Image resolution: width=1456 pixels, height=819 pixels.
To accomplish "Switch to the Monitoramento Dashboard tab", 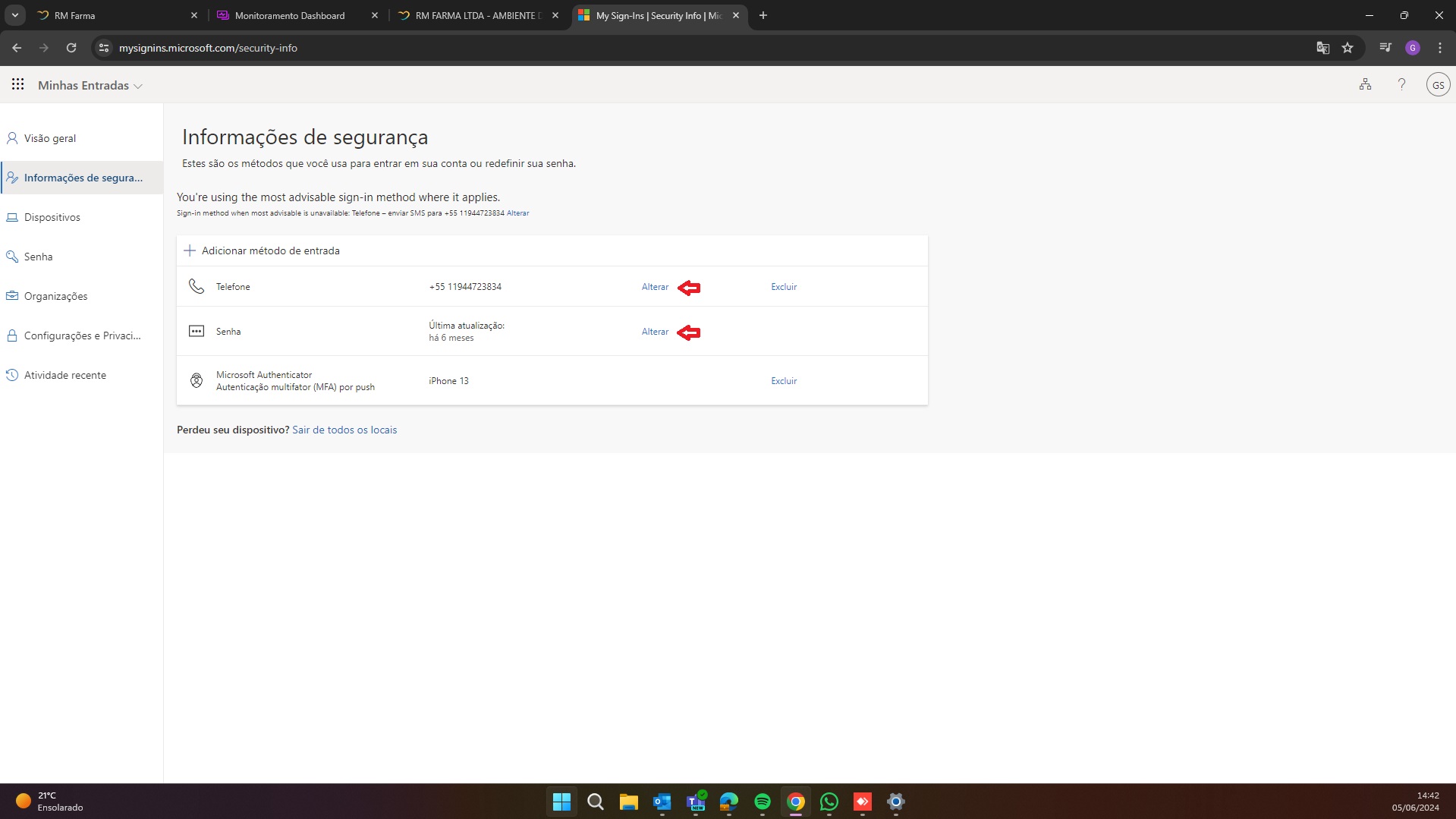I will tap(290, 15).
